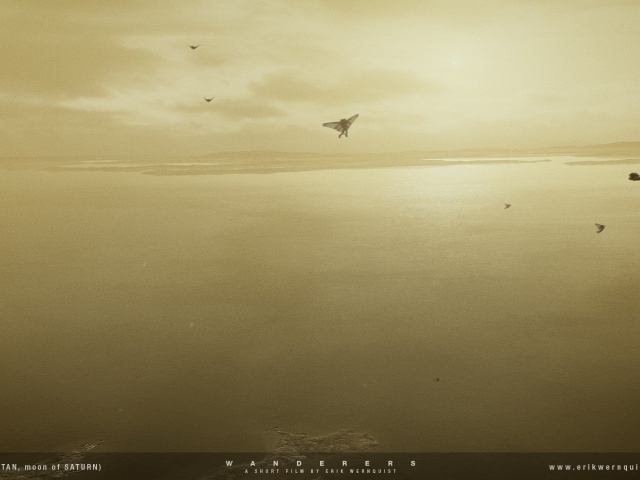Click the tiny flyer over the right-side water
Screen dimensions: 640x480
pyautogui.click(x=507, y=206)
